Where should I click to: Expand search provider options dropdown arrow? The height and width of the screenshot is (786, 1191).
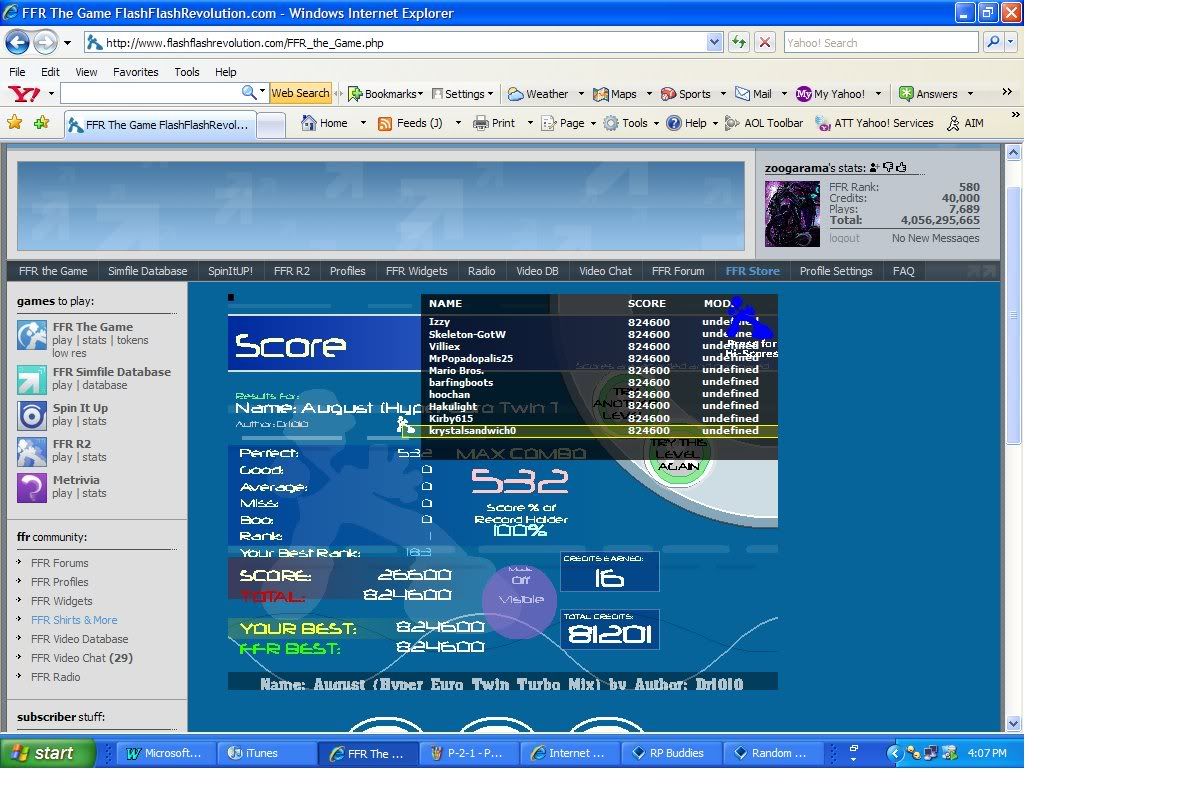click(x=1011, y=43)
